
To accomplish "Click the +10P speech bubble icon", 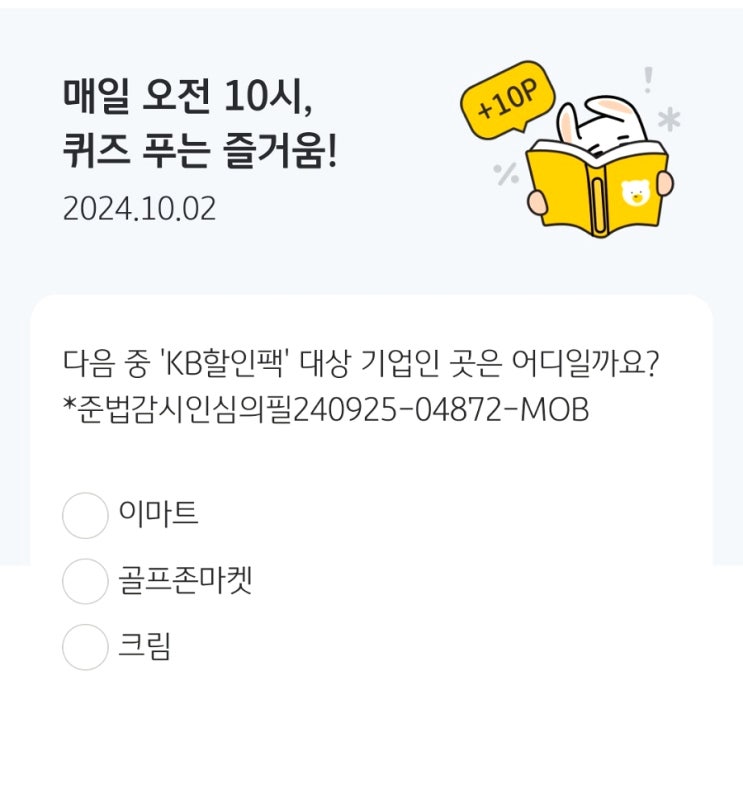I will (x=508, y=99).
